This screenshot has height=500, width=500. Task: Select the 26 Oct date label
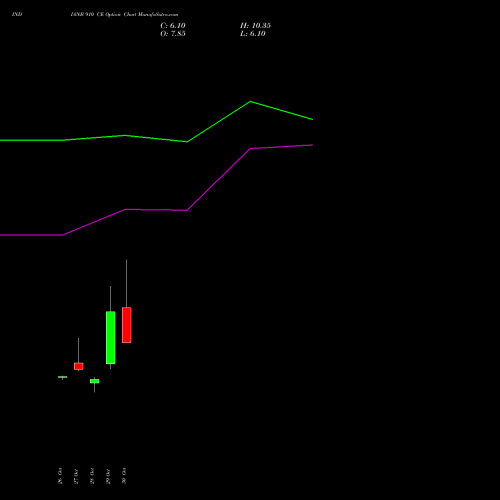(x=60, y=476)
